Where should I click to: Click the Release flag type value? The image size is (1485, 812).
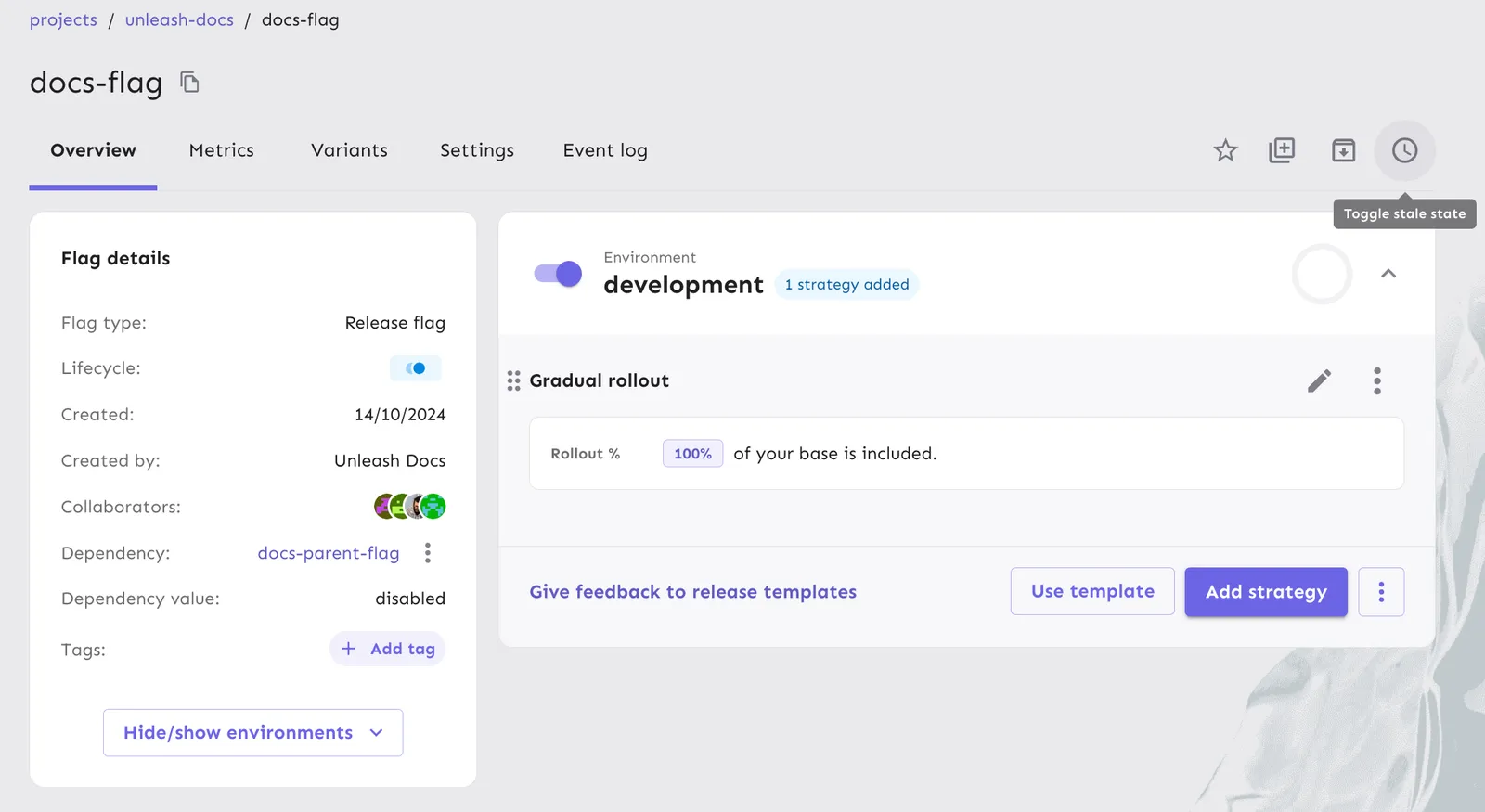[395, 323]
